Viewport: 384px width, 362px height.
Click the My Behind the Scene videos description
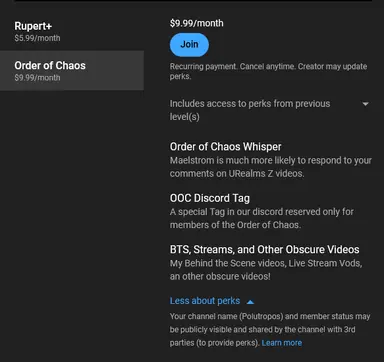click(266, 270)
